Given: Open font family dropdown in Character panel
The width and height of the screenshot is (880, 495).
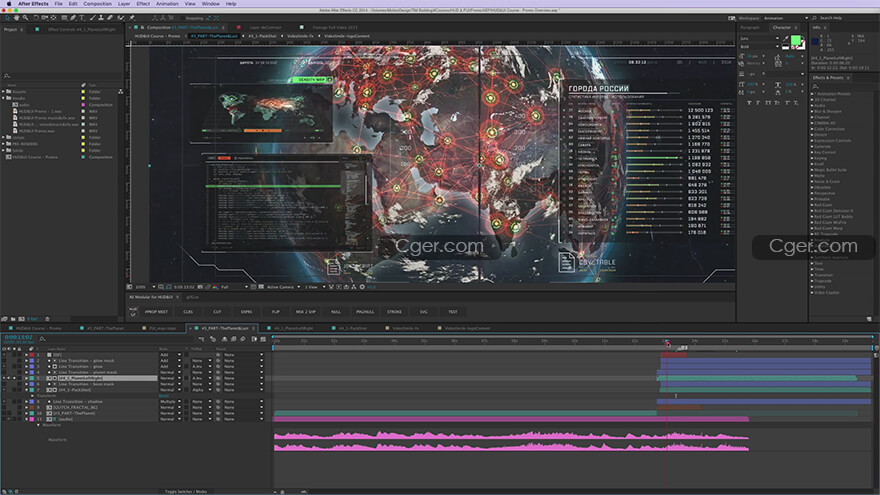Looking at the screenshot, I should click(759, 38).
